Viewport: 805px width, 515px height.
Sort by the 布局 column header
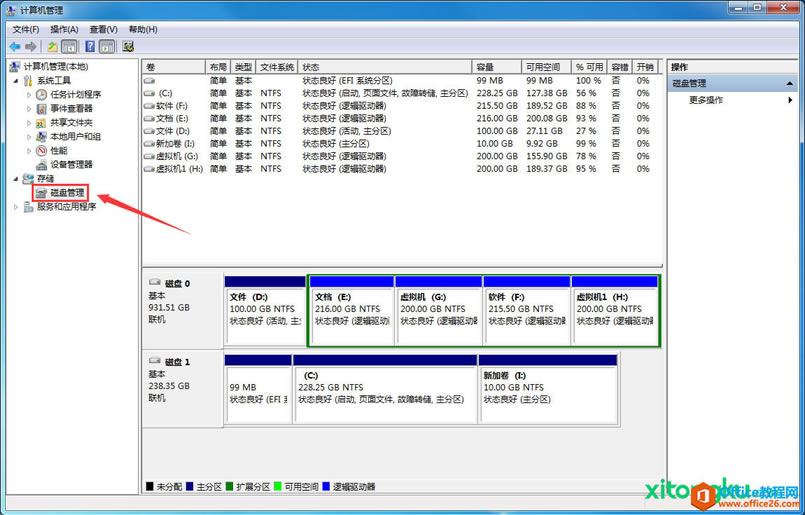[x=218, y=67]
